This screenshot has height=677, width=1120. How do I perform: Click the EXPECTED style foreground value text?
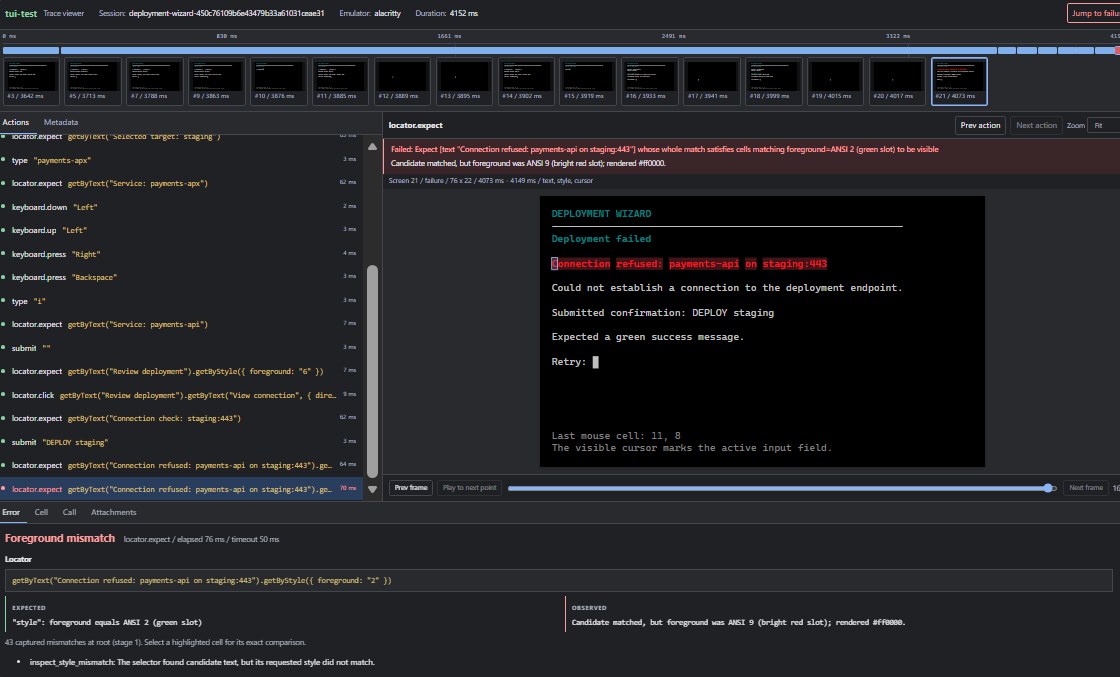(107, 623)
